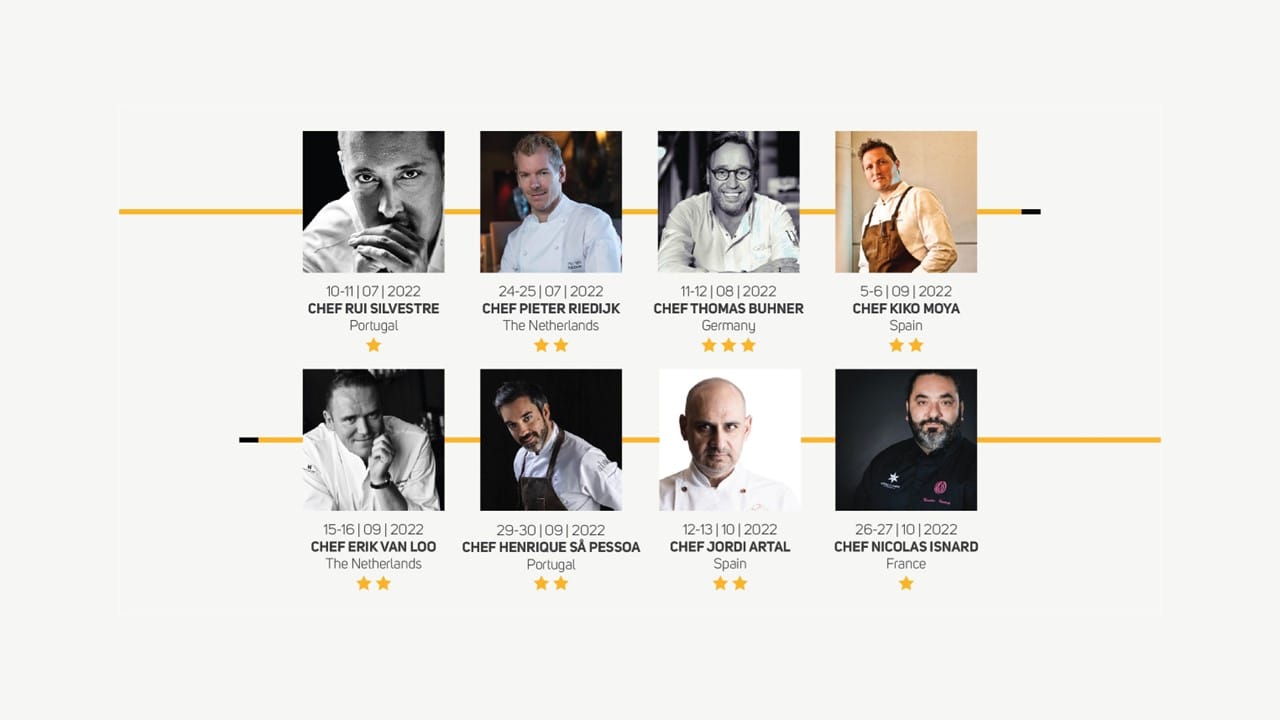Click the single star under Rui Silvestre
The image size is (1280, 720).
(374, 345)
